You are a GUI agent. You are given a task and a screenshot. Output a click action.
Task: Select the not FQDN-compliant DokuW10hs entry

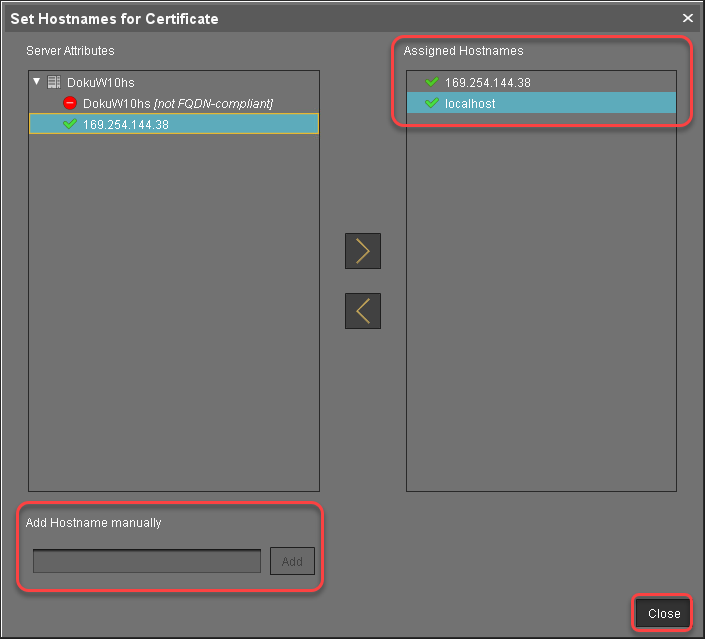pyautogui.click(x=177, y=103)
